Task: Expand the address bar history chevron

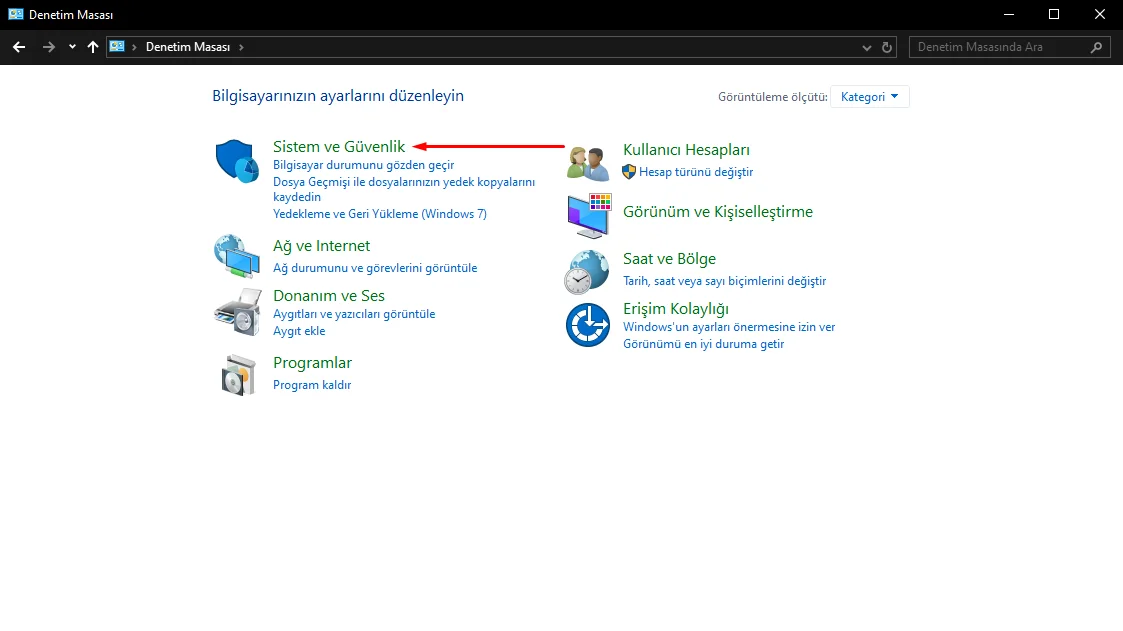Action: pos(867,47)
